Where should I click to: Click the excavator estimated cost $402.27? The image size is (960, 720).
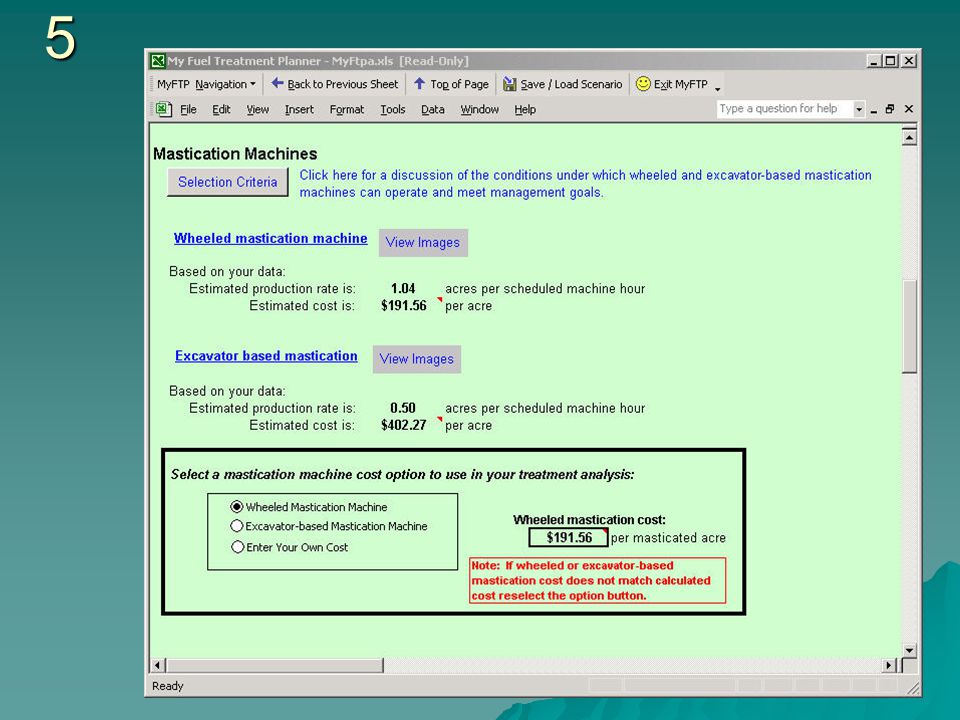[x=403, y=425]
